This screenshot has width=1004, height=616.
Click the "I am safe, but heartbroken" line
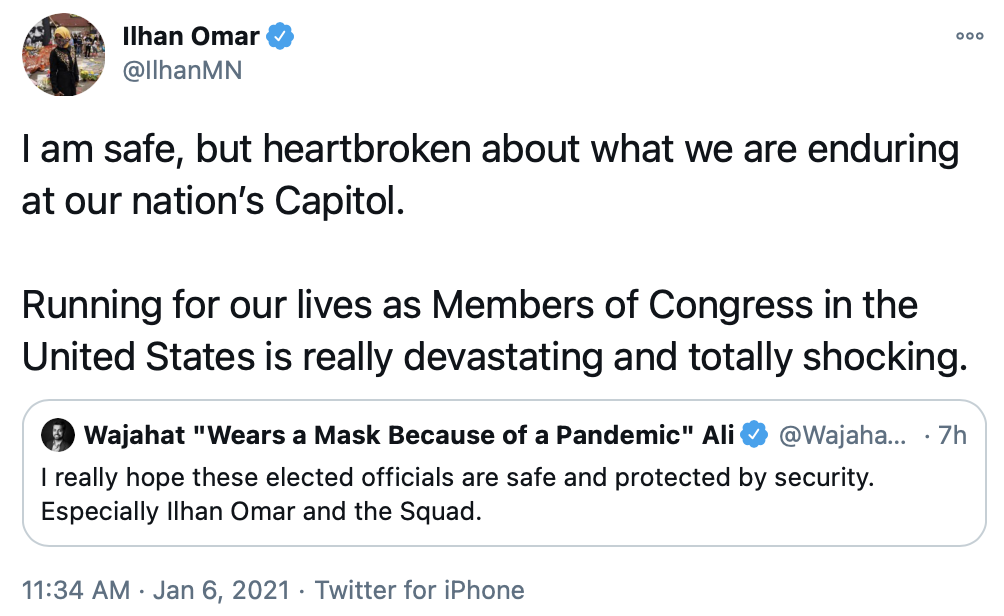point(490,150)
